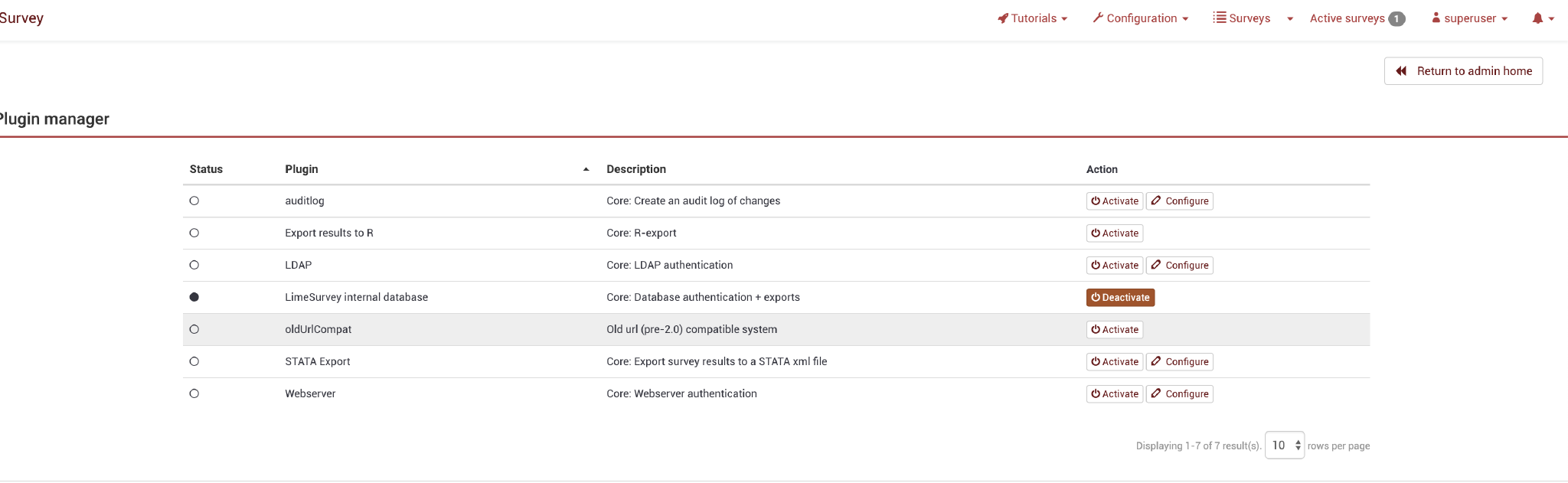Activate the Export results to R plugin
The width and height of the screenshot is (1568, 483).
pos(1115,233)
